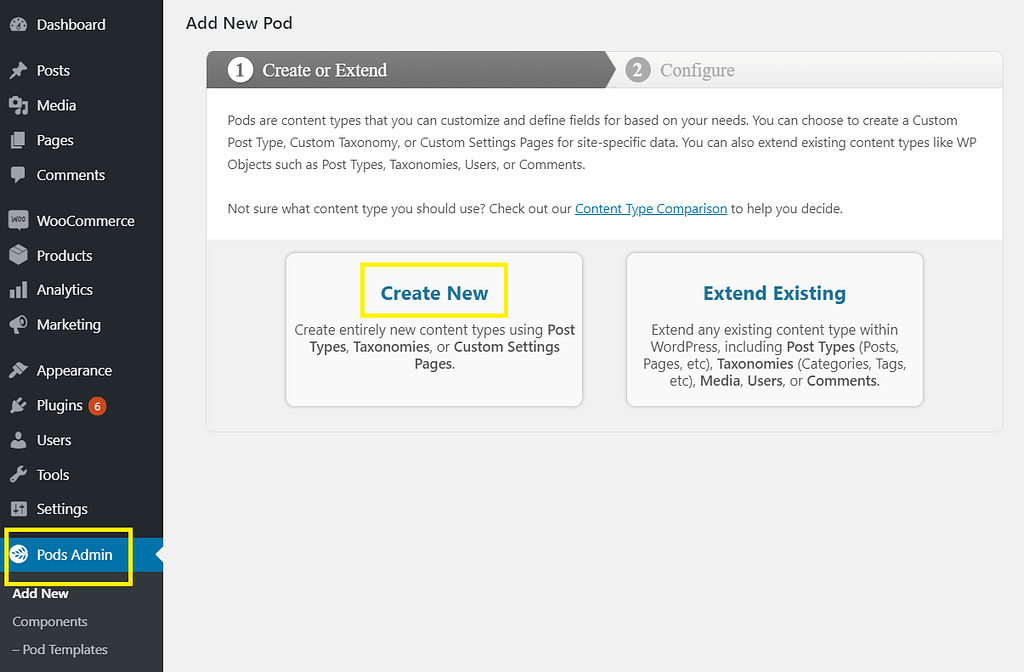Switch to the Configure step
Viewport: 1024px width, 672px height.
pos(697,70)
